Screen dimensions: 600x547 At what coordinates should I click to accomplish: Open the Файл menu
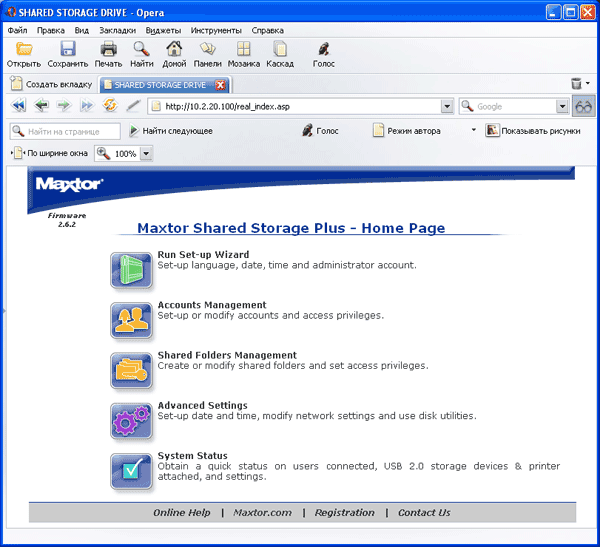(x=18, y=30)
